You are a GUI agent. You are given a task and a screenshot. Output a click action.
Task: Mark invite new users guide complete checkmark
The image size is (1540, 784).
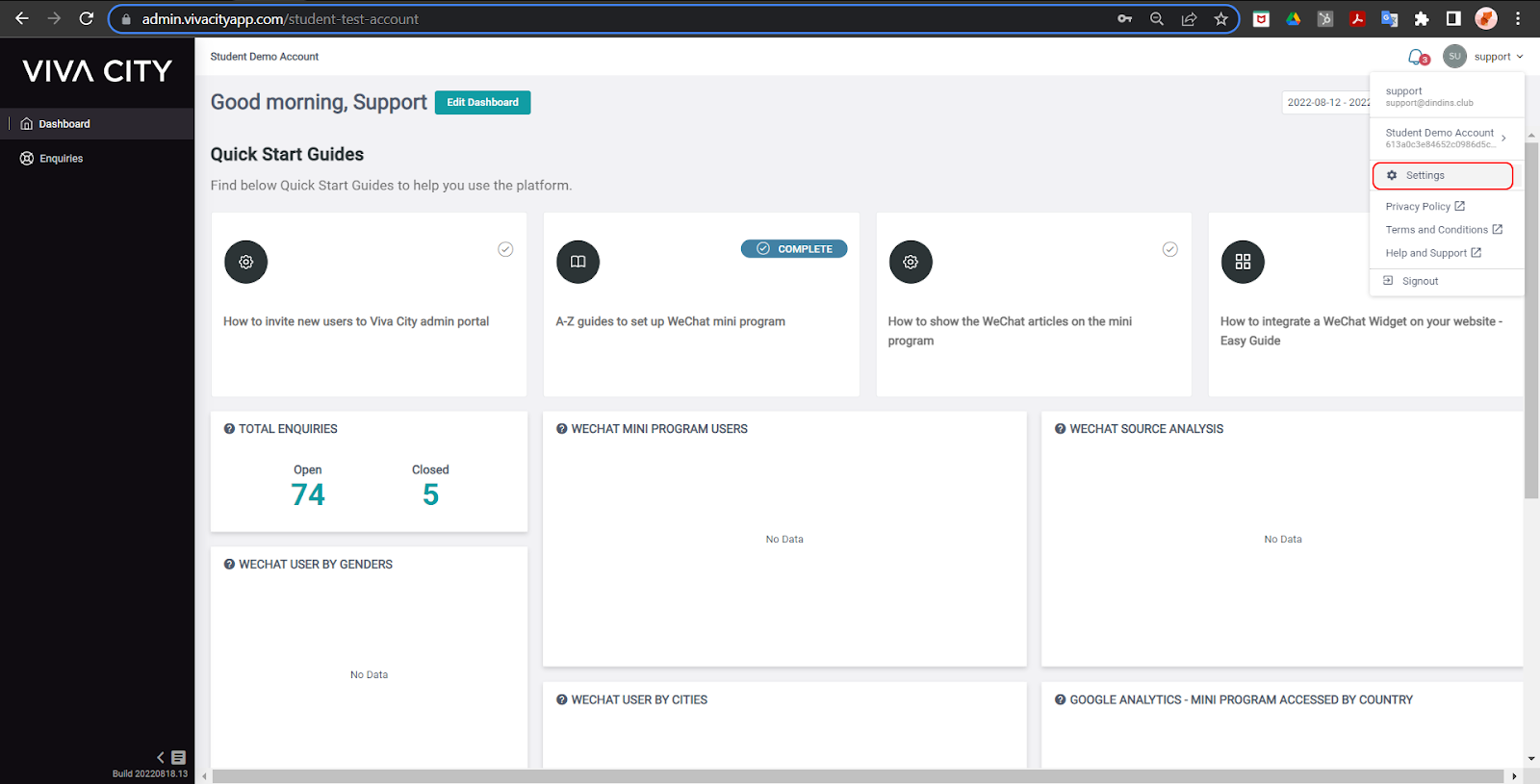[505, 249]
